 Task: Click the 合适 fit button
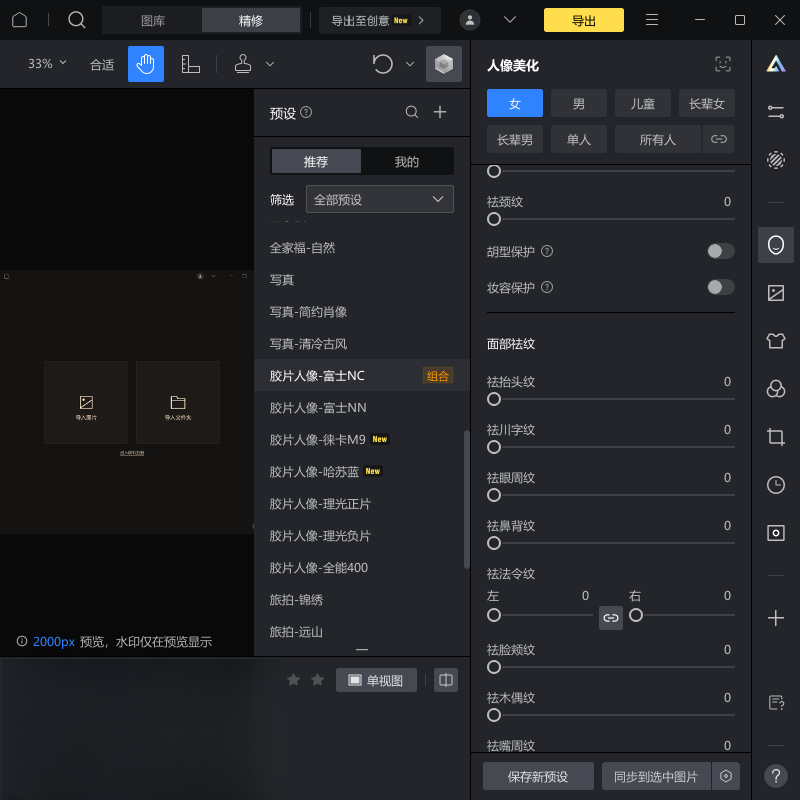102,64
